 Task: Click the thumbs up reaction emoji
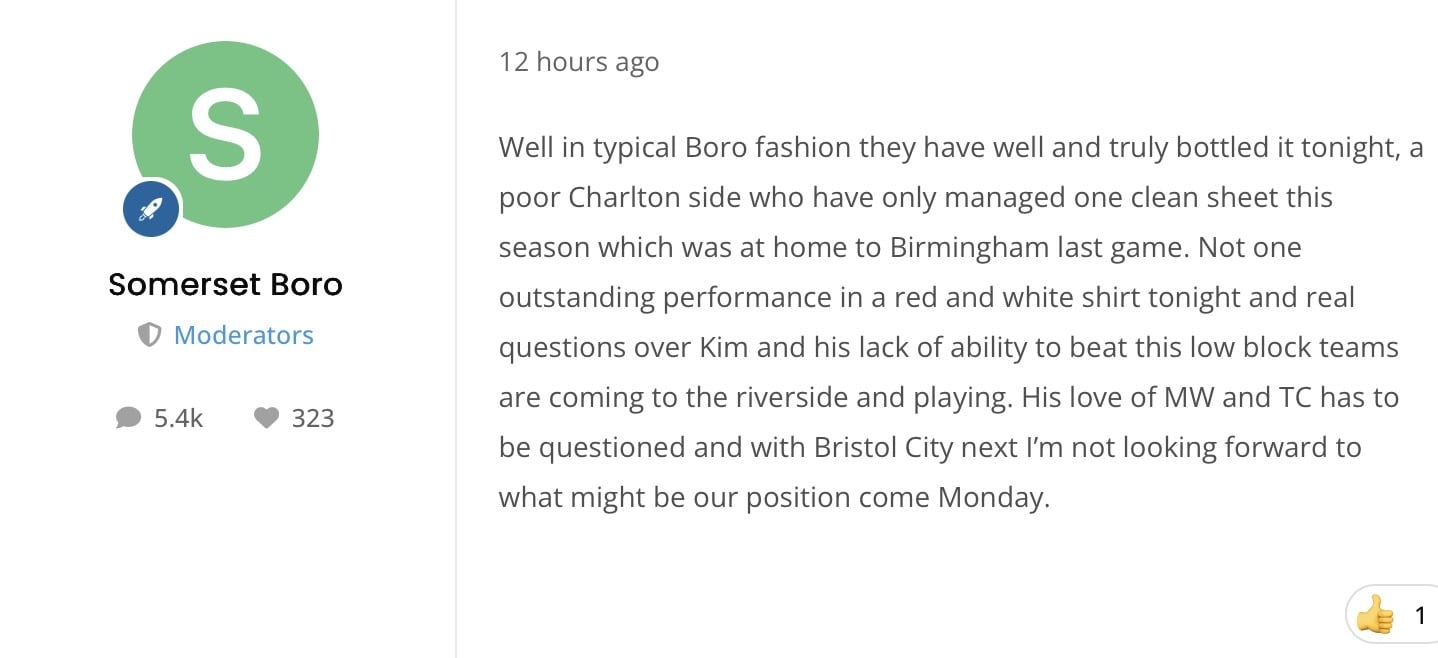1375,614
